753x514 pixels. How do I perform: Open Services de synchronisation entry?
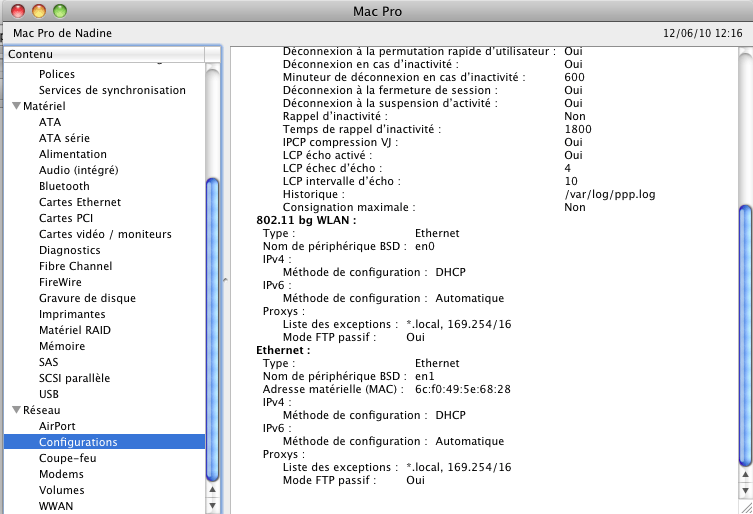click(112, 90)
